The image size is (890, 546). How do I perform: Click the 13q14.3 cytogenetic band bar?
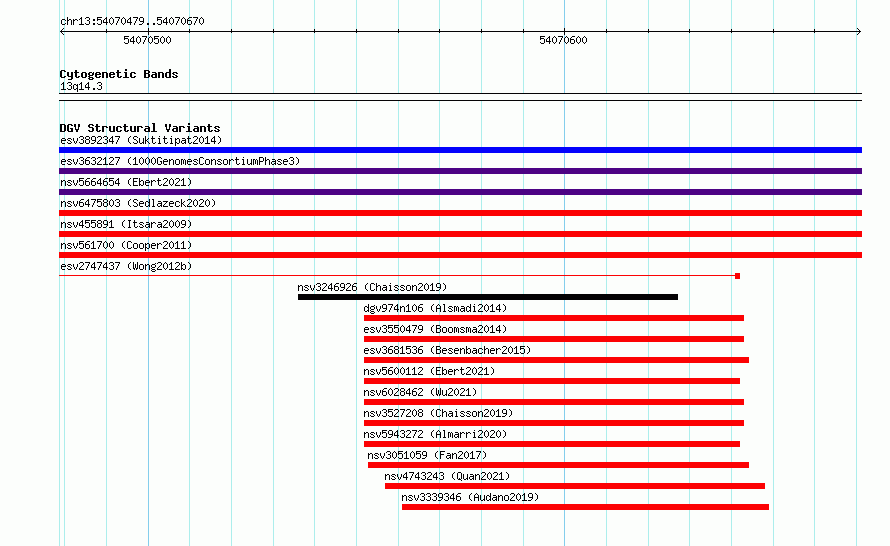pyautogui.click(x=460, y=97)
